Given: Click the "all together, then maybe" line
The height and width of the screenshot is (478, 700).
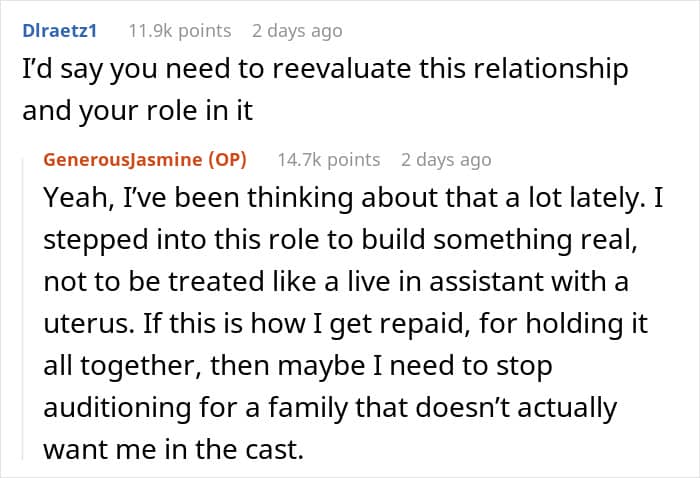Looking at the screenshot, I should tap(298, 366).
